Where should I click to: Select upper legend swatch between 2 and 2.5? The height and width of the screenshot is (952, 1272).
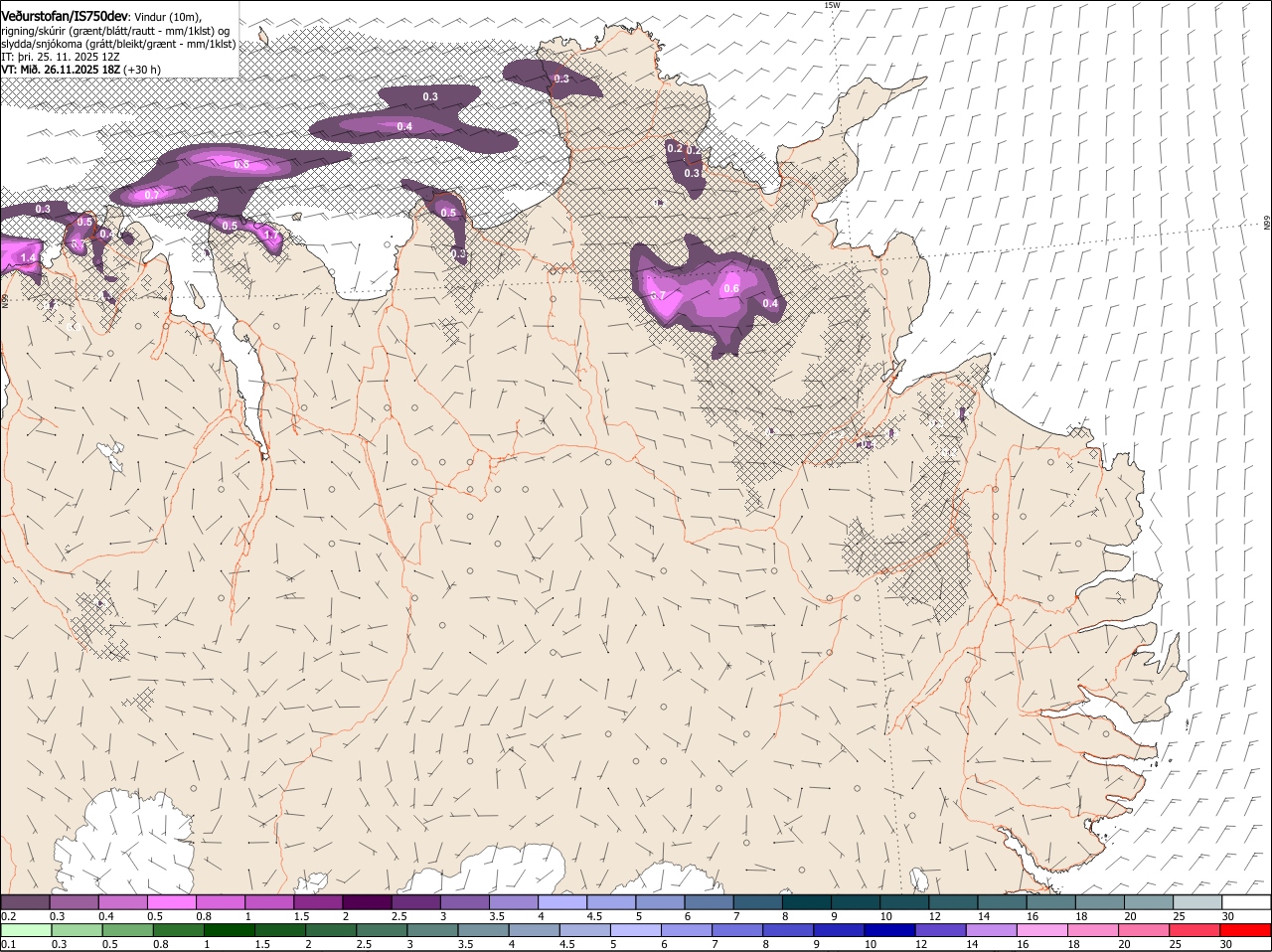coord(367,902)
